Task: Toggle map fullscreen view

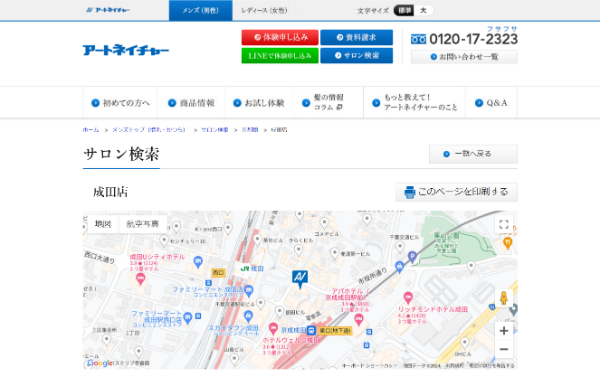Action: point(504,224)
